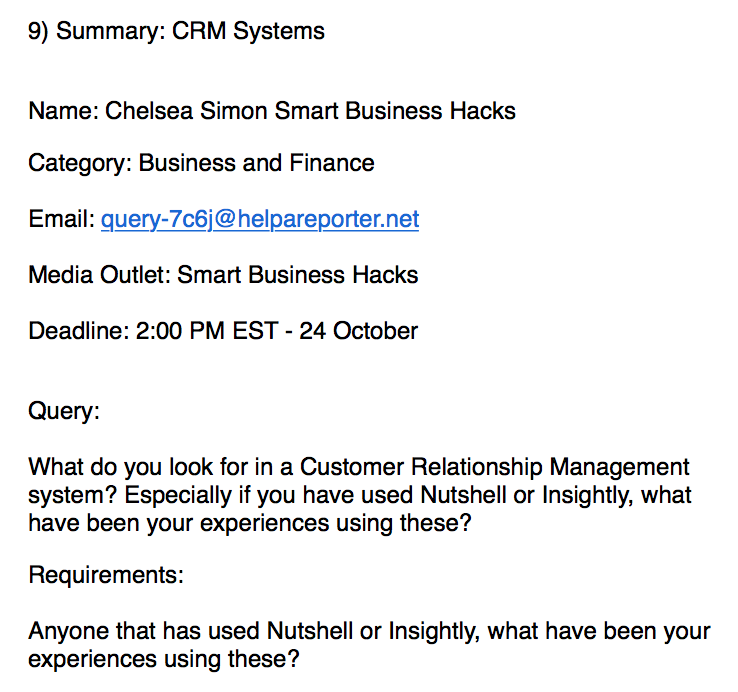Click the '24 October' date text
The image size is (738, 692).
(x=359, y=331)
